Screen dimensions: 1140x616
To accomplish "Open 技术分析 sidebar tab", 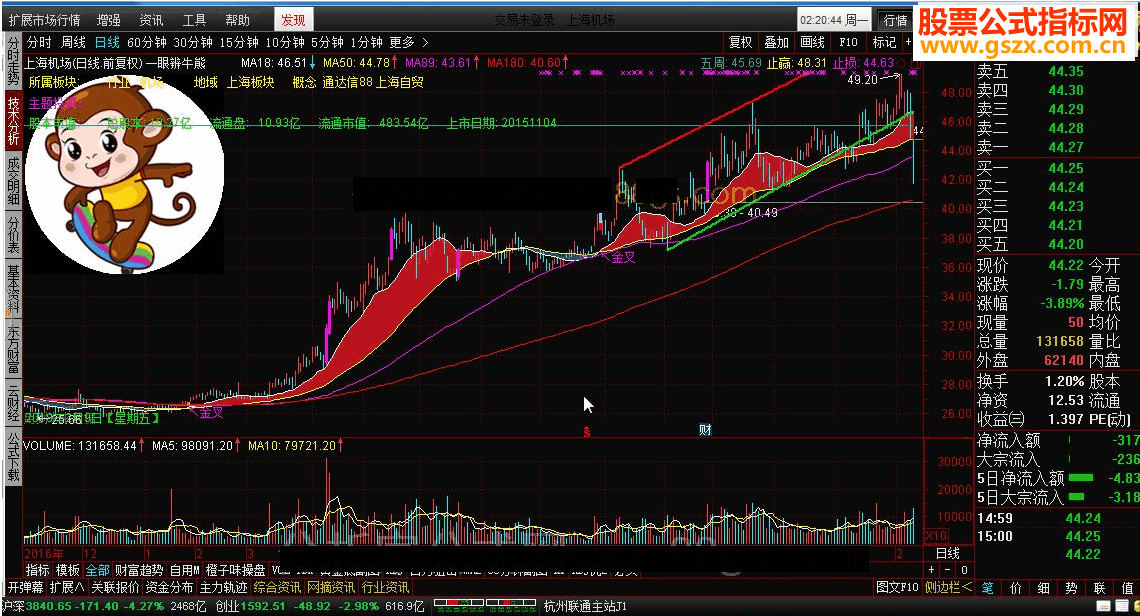I will [x=13, y=120].
